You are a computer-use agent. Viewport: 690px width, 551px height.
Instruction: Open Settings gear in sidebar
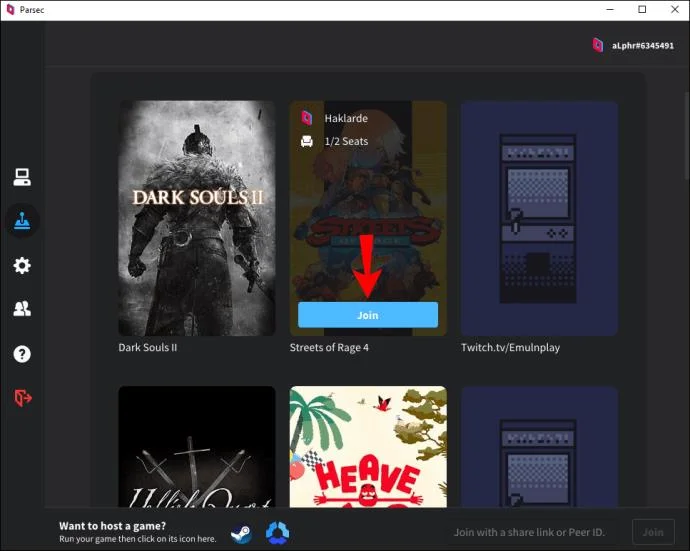[22, 265]
